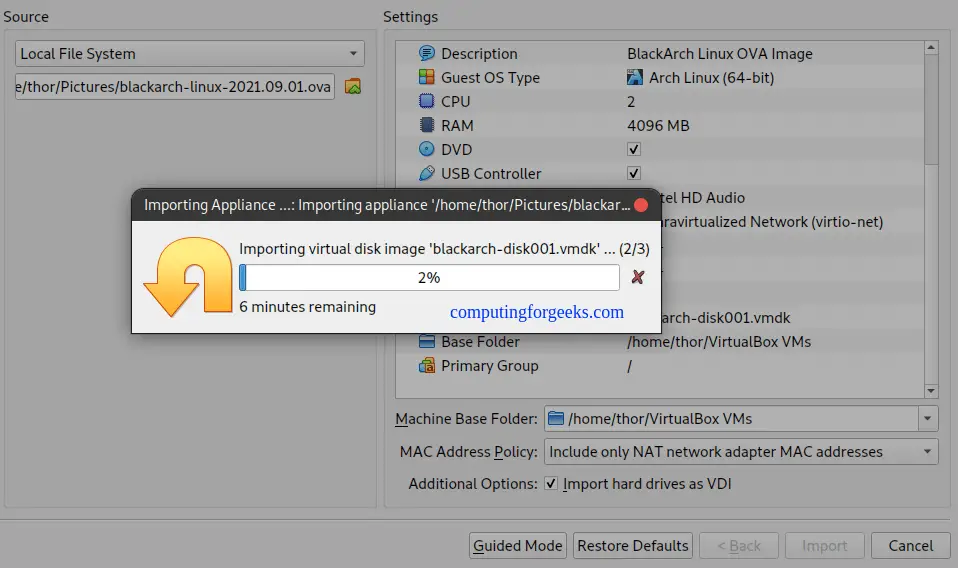Click the RAM memory icon
This screenshot has height=568, width=958.
click(x=426, y=125)
